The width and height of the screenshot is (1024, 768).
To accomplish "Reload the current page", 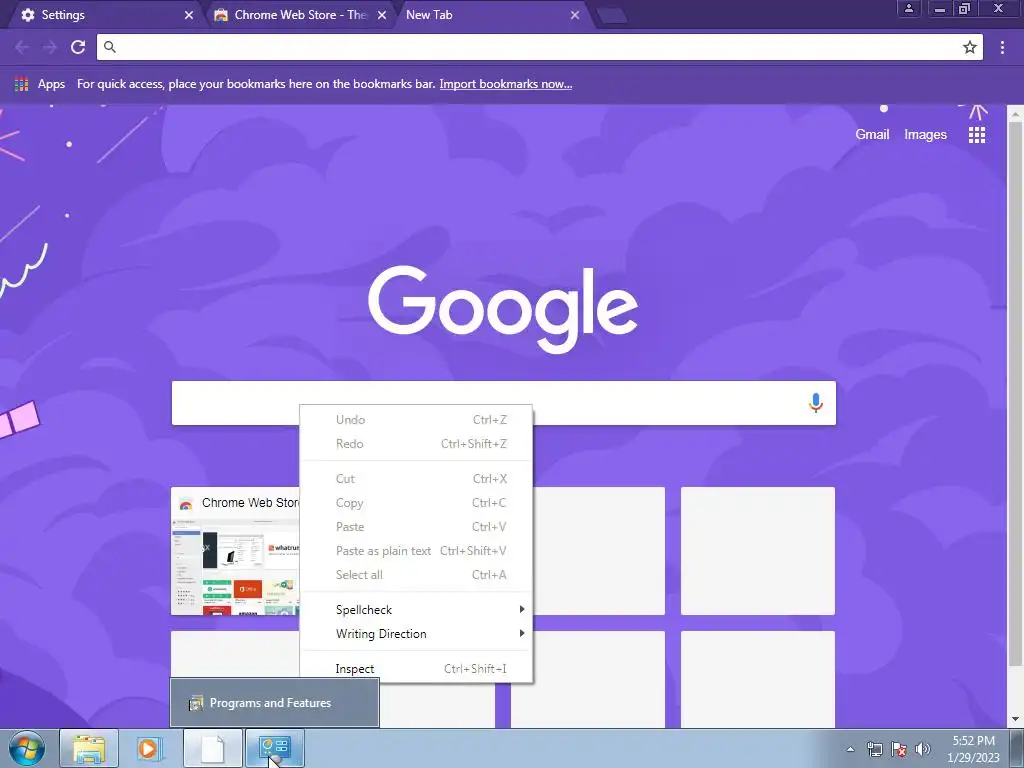I will point(78,47).
